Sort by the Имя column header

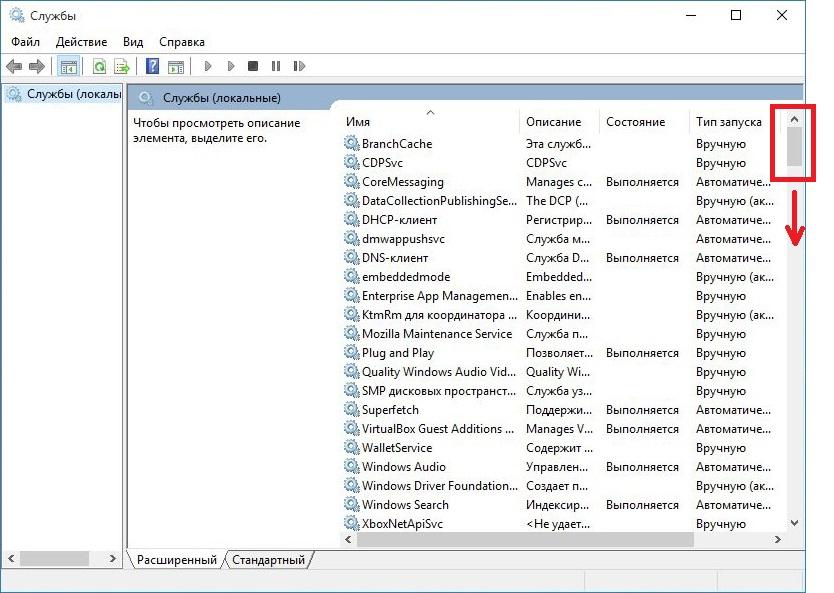[430, 122]
